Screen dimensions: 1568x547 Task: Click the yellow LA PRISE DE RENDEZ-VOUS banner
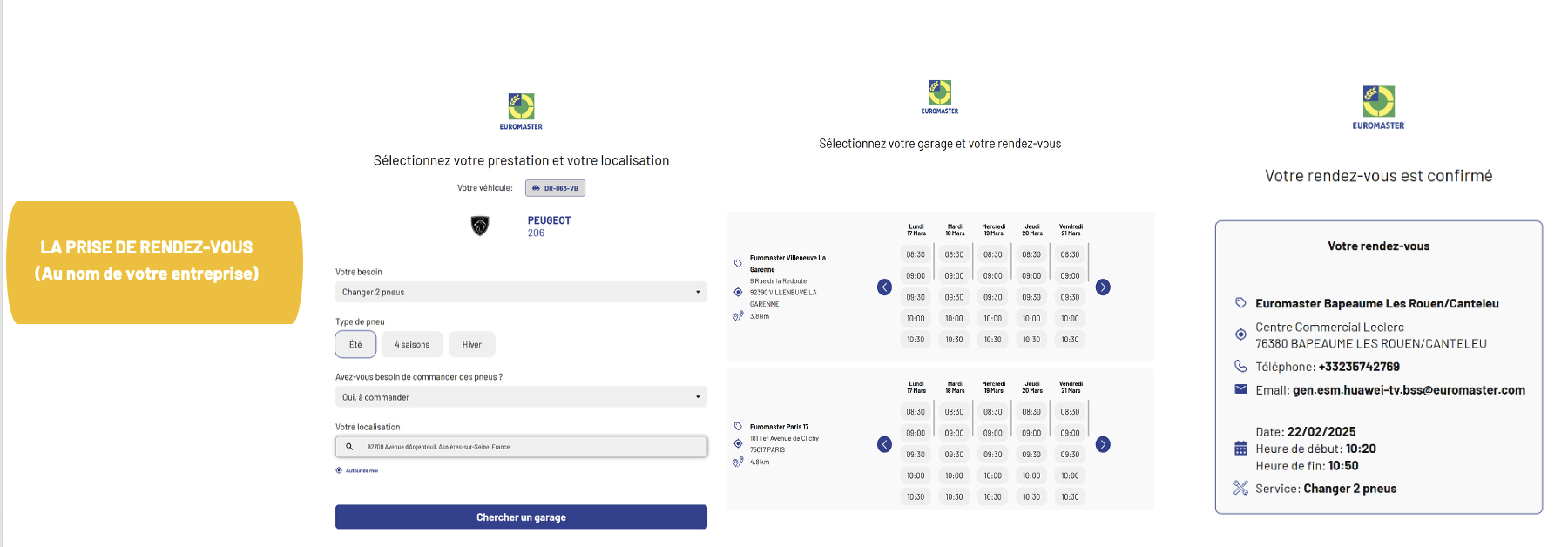[155, 262]
